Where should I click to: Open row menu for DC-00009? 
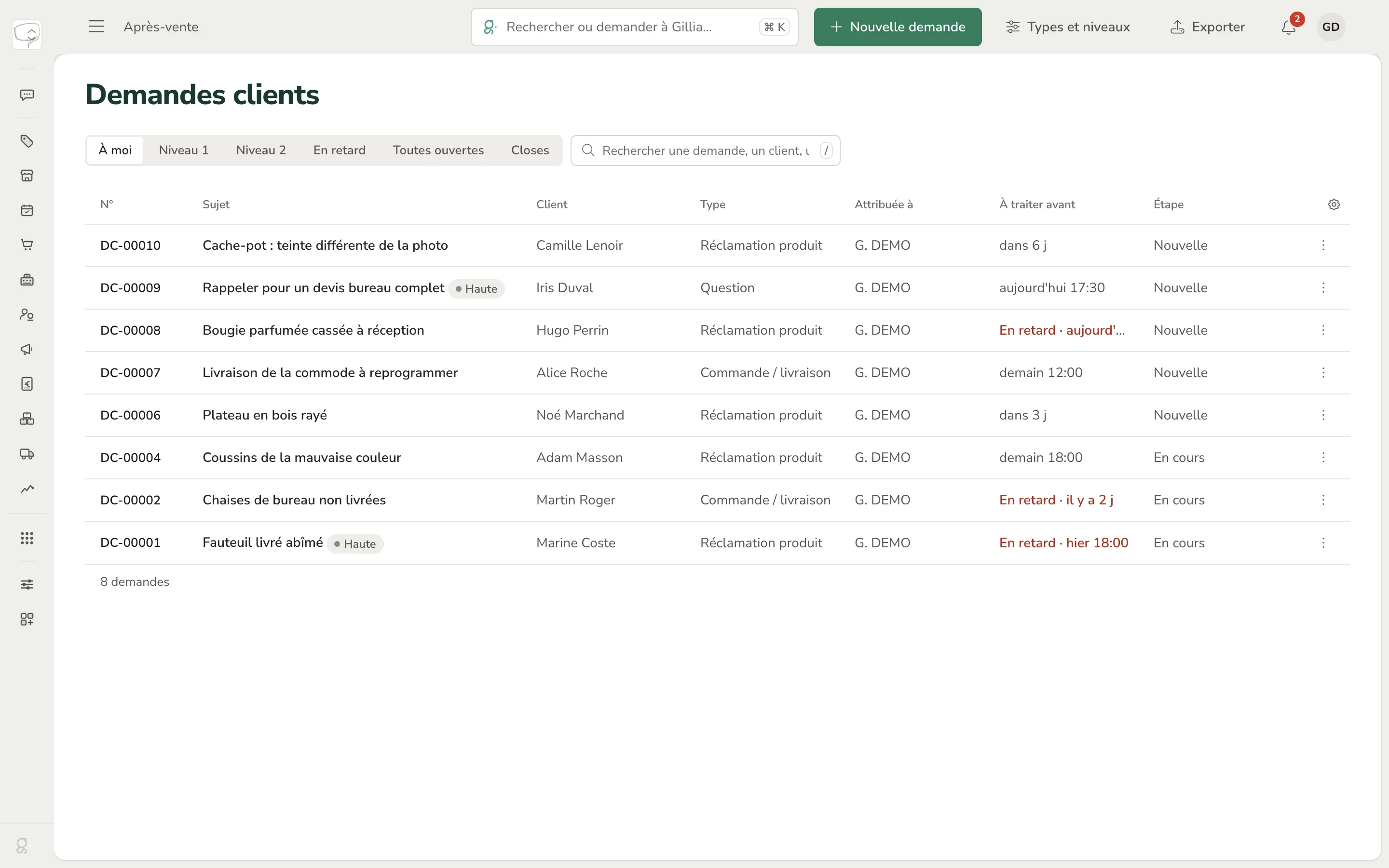[1323, 287]
